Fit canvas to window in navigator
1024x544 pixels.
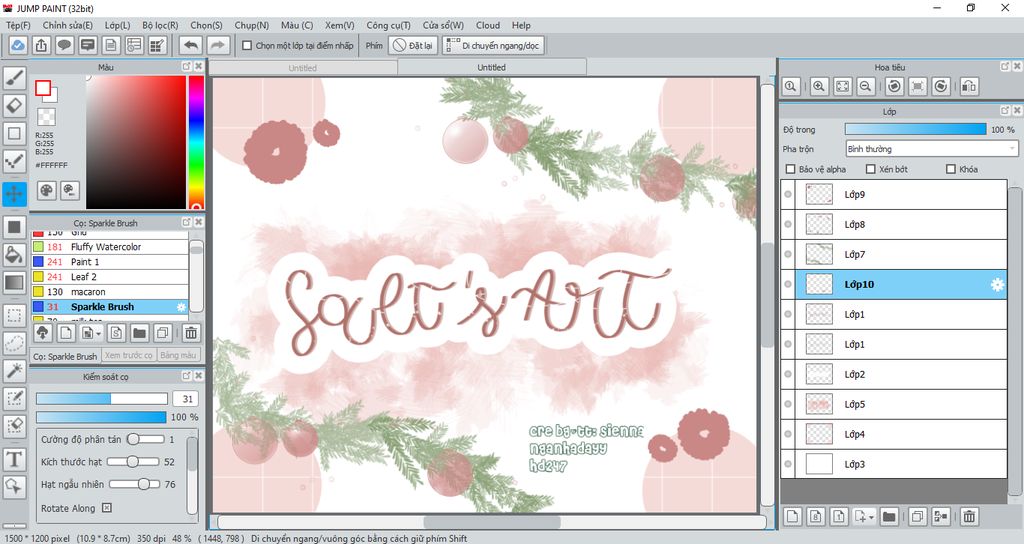842,86
